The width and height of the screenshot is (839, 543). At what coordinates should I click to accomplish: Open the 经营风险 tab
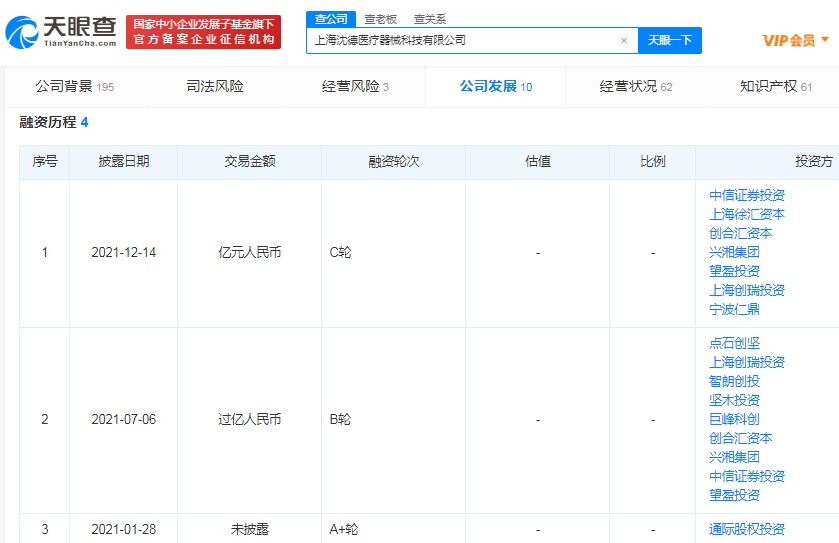tap(355, 87)
